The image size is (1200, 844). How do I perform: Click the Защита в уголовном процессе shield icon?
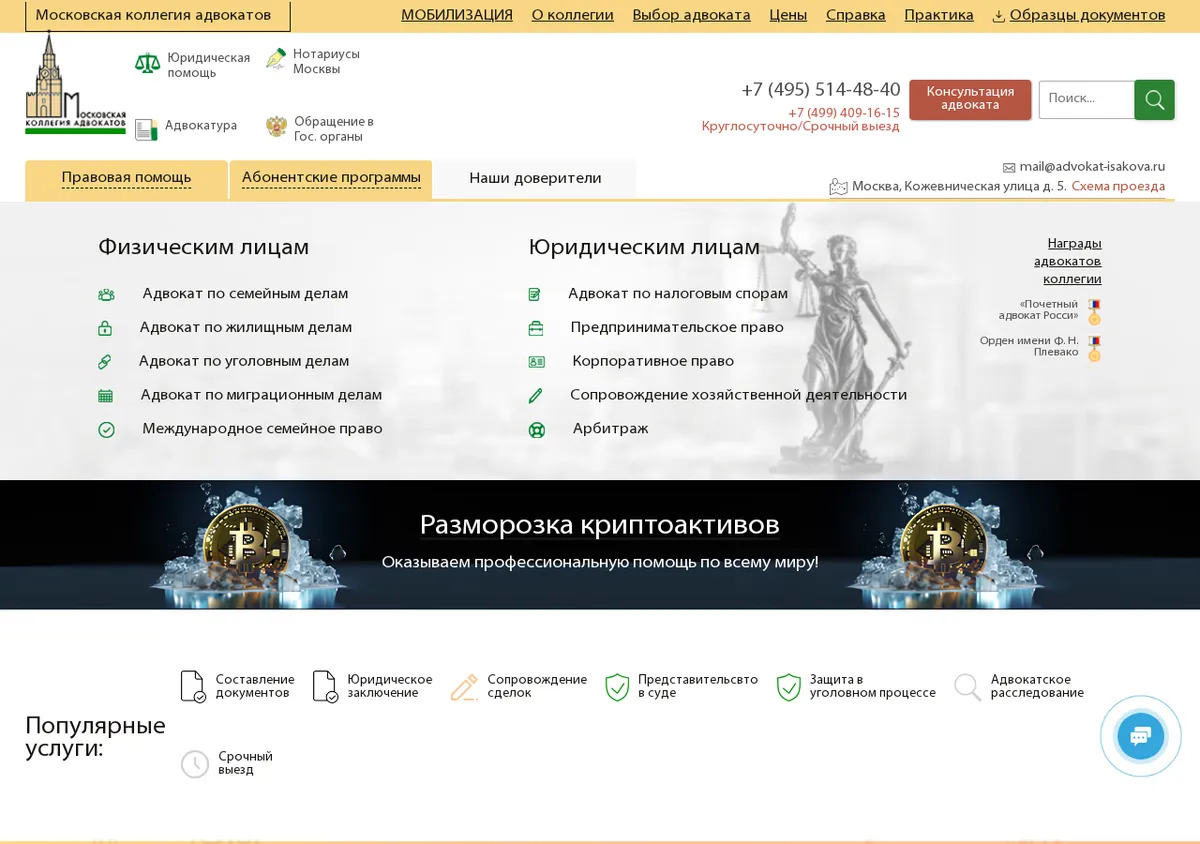click(789, 687)
